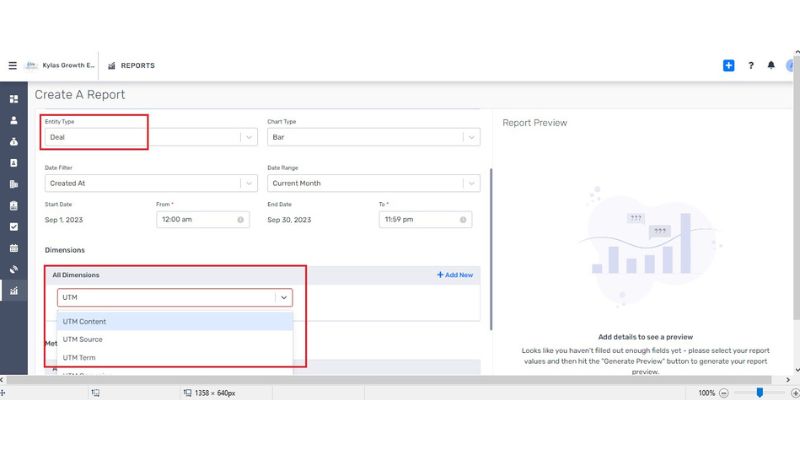Pick UTM Term from dimension options
Image resolution: width=800 pixels, height=450 pixels.
click(x=80, y=357)
